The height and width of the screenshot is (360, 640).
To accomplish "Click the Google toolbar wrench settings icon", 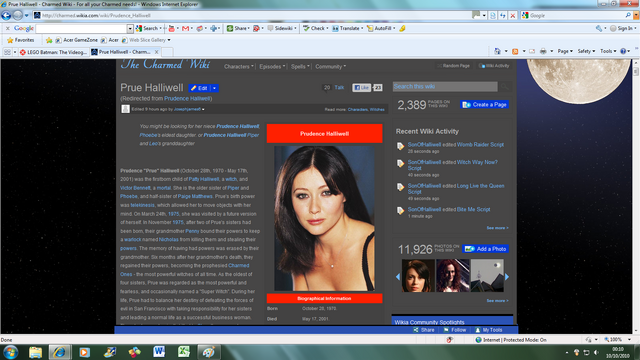I will tap(598, 28).
